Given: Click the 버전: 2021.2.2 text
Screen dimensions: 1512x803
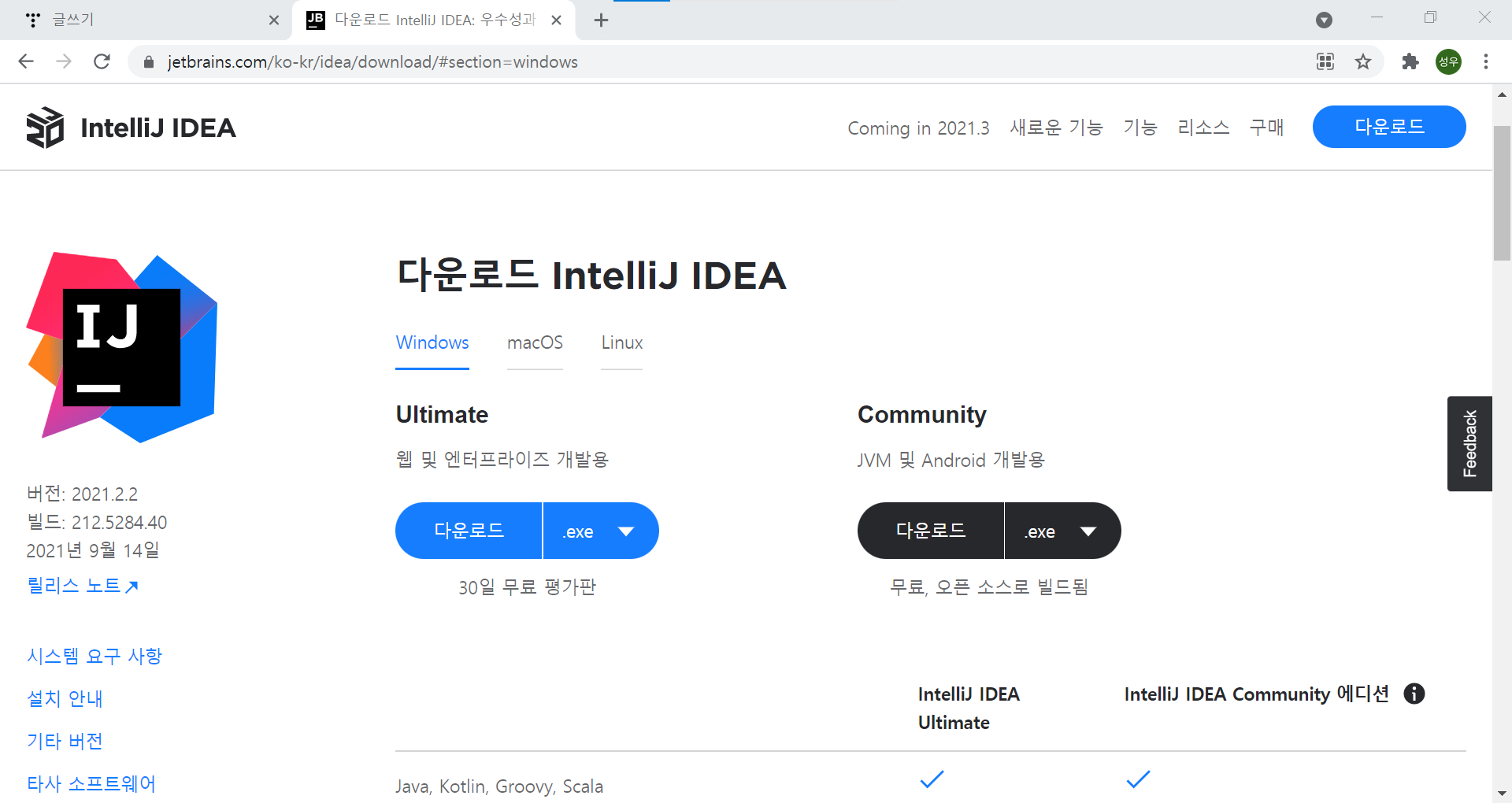Looking at the screenshot, I should pos(82,494).
